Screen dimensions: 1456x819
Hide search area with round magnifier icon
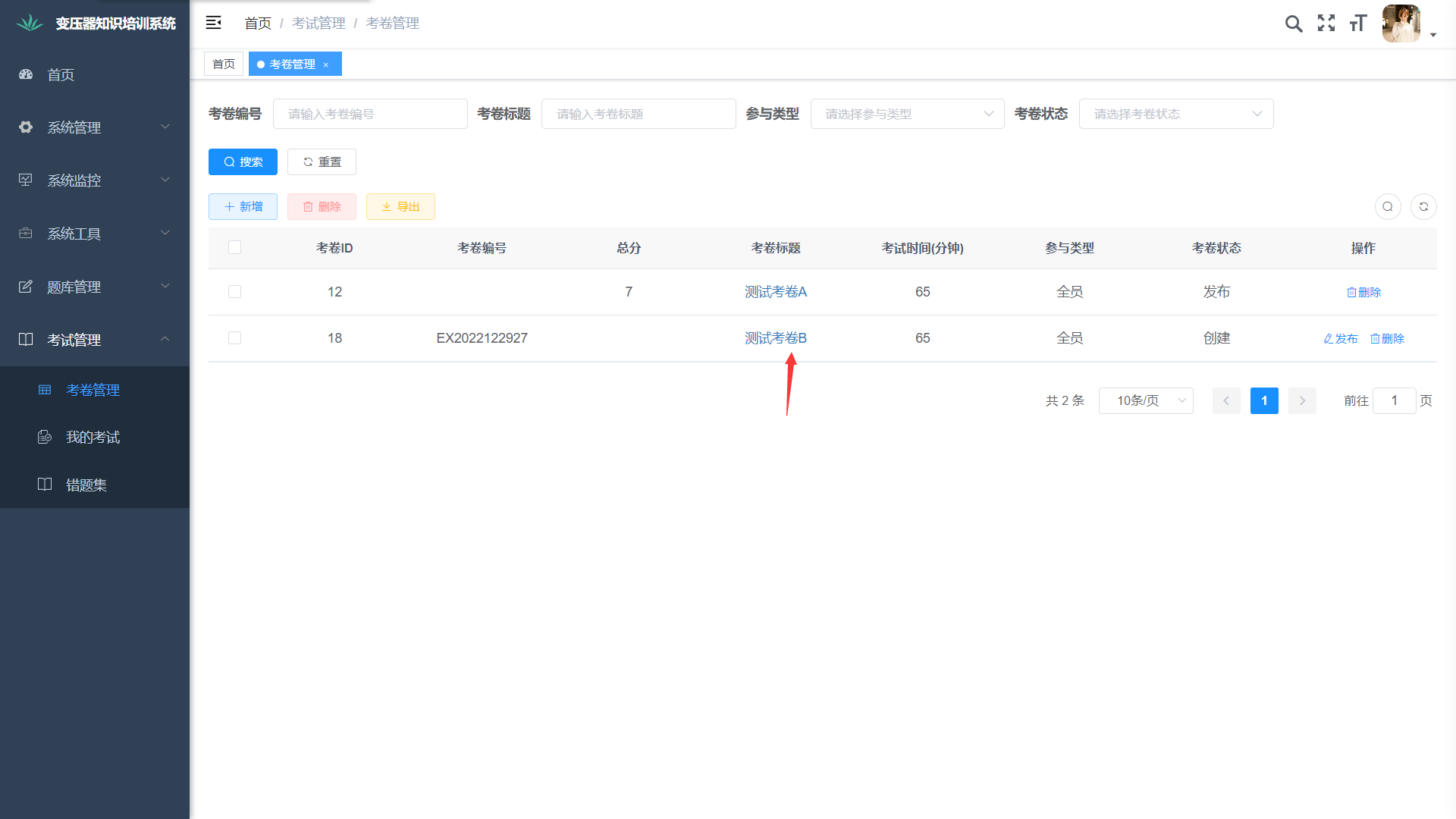tap(1388, 206)
